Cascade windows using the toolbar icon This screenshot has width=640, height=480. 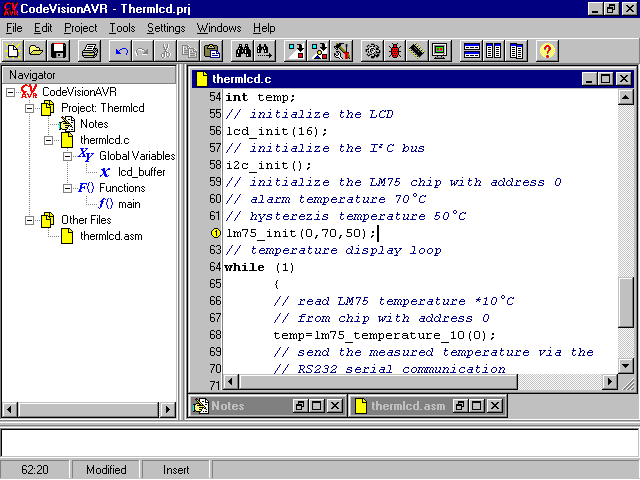tap(516, 51)
